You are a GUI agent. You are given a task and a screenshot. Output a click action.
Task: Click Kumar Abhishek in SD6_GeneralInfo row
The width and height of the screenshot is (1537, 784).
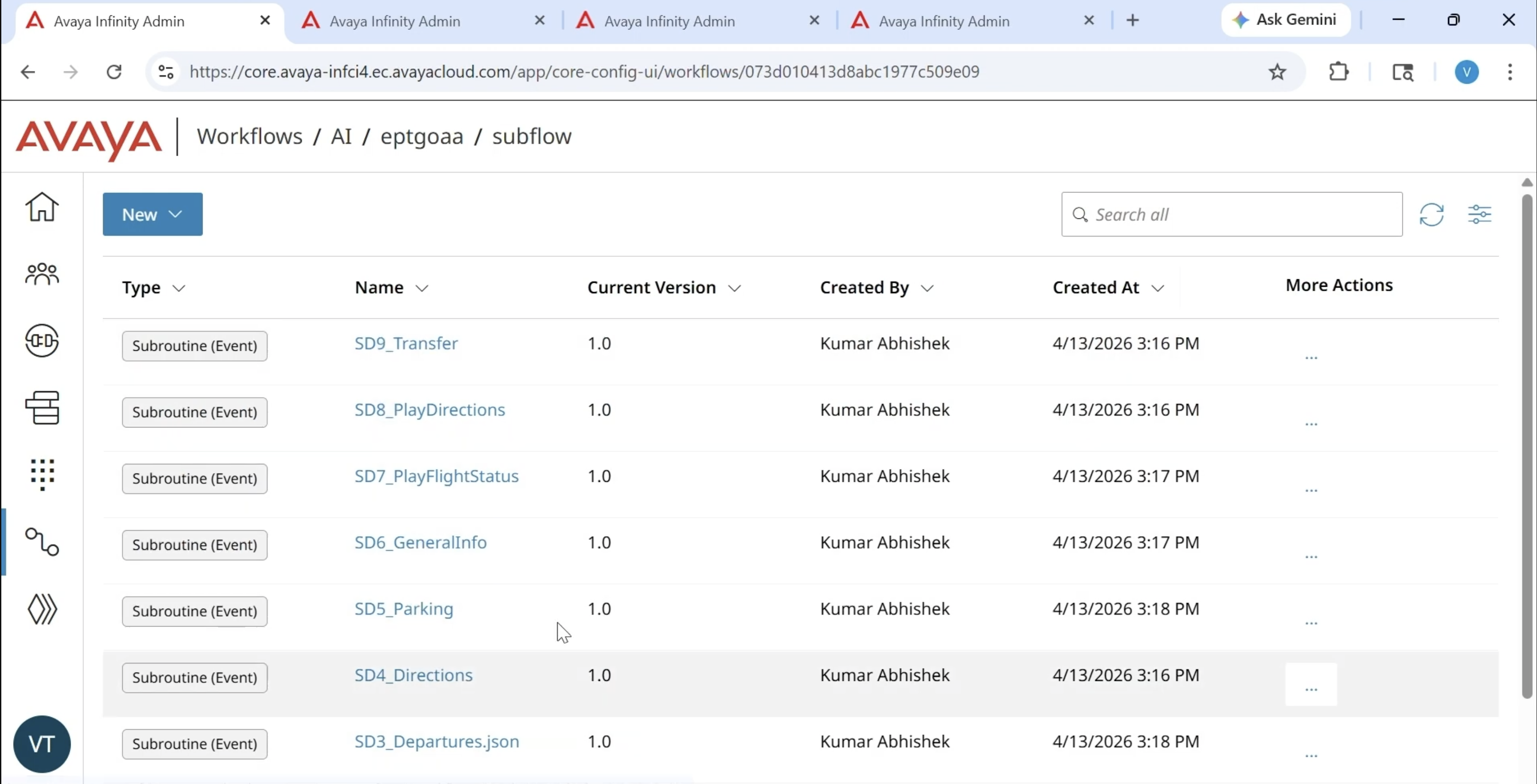pos(885,542)
